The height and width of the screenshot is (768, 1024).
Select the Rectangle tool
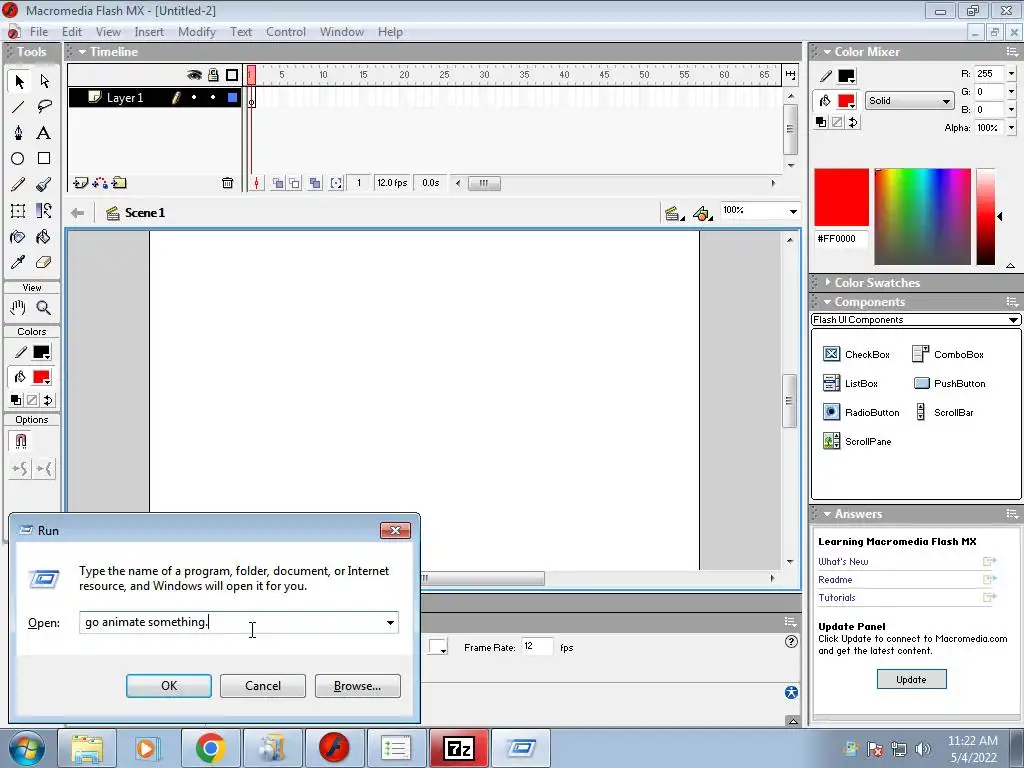click(44, 159)
